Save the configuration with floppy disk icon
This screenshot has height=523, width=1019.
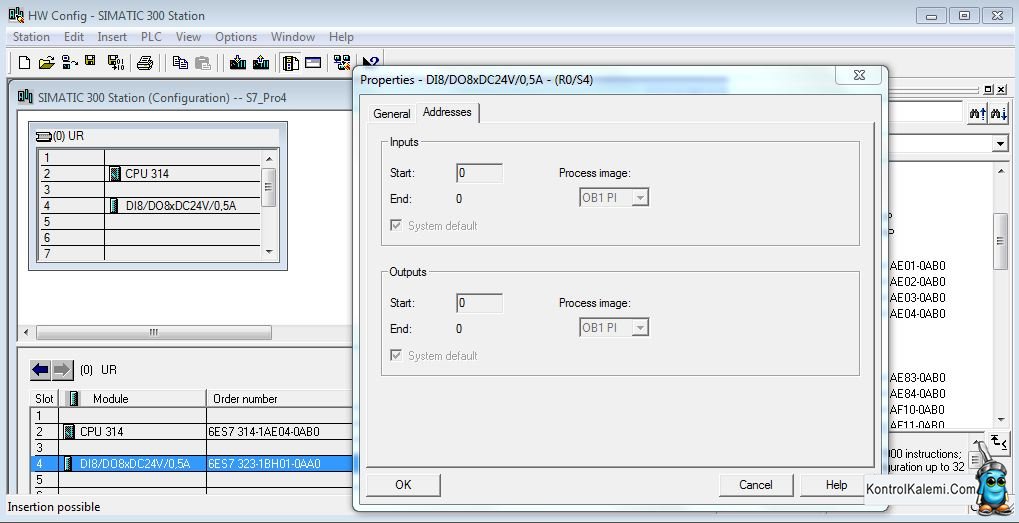point(90,62)
